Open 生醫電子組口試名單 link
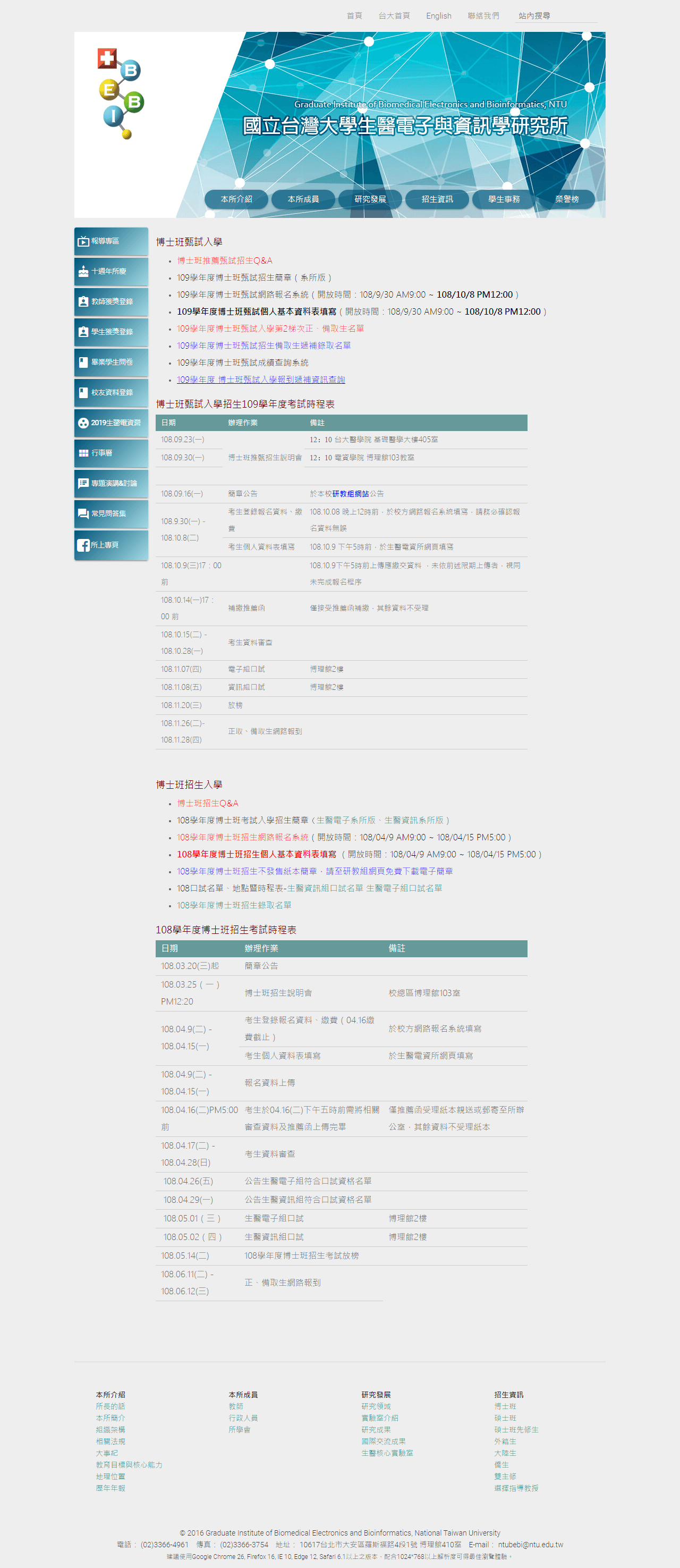 click(404, 889)
